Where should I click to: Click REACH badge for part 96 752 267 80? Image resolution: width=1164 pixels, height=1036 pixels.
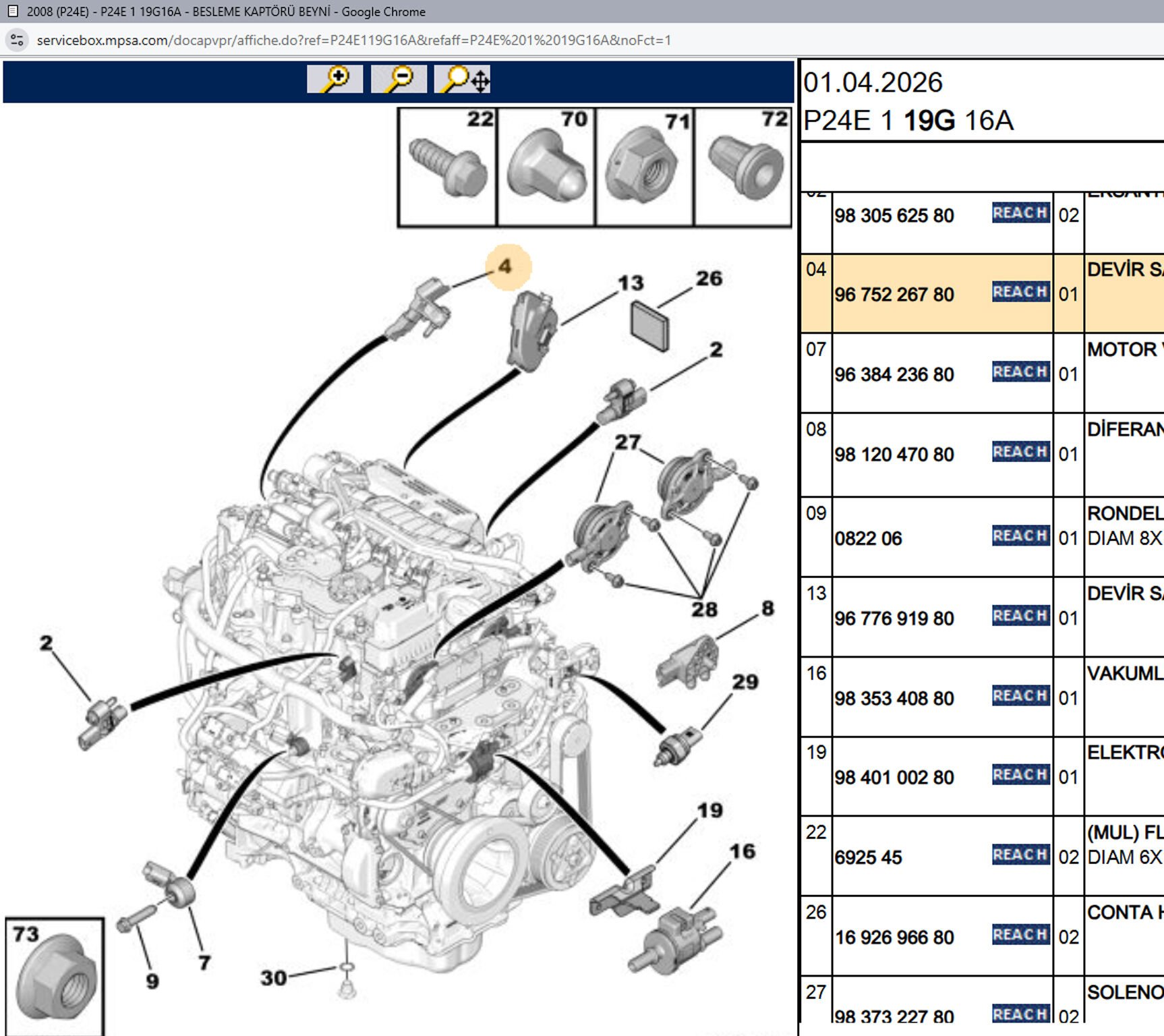click(1020, 291)
